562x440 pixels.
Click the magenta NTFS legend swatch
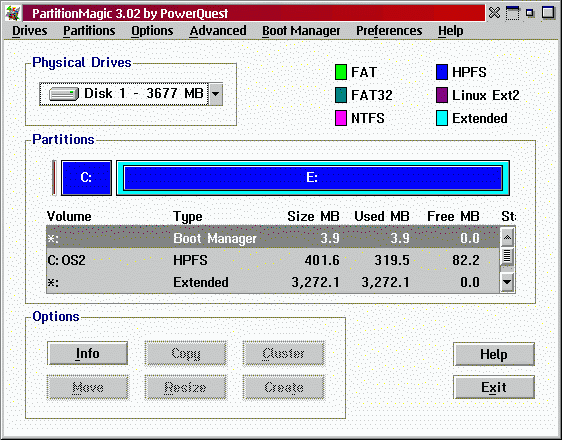pos(340,118)
